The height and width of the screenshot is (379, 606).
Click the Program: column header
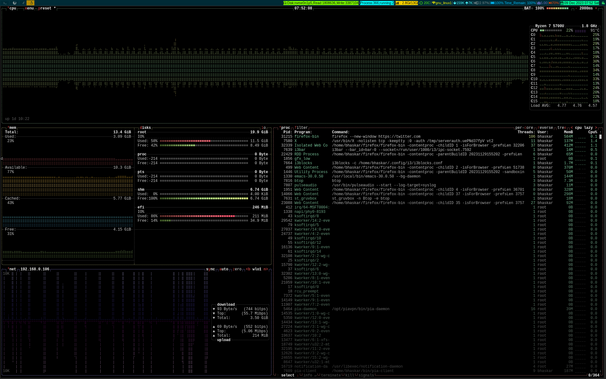[303, 132]
